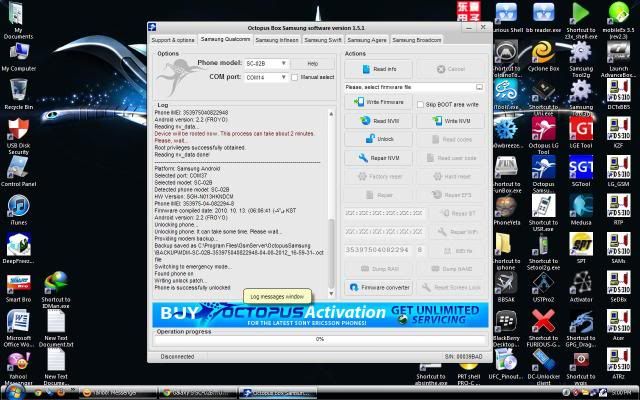Screen dimensions: 640x400
Task: Click the Help button beside Phone model
Action: pos(313,64)
